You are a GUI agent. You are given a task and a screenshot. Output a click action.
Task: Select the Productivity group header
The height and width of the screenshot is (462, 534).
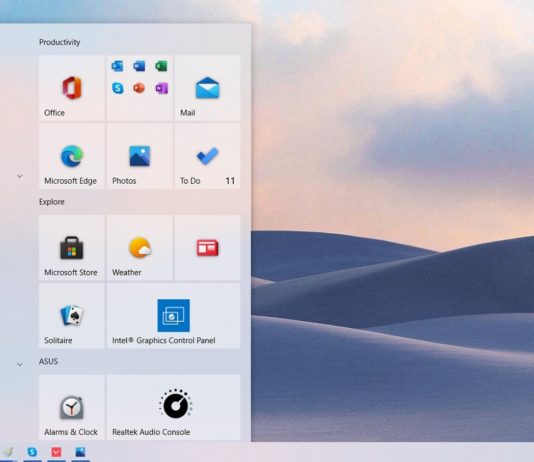pyautogui.click(x=60, y=42)
